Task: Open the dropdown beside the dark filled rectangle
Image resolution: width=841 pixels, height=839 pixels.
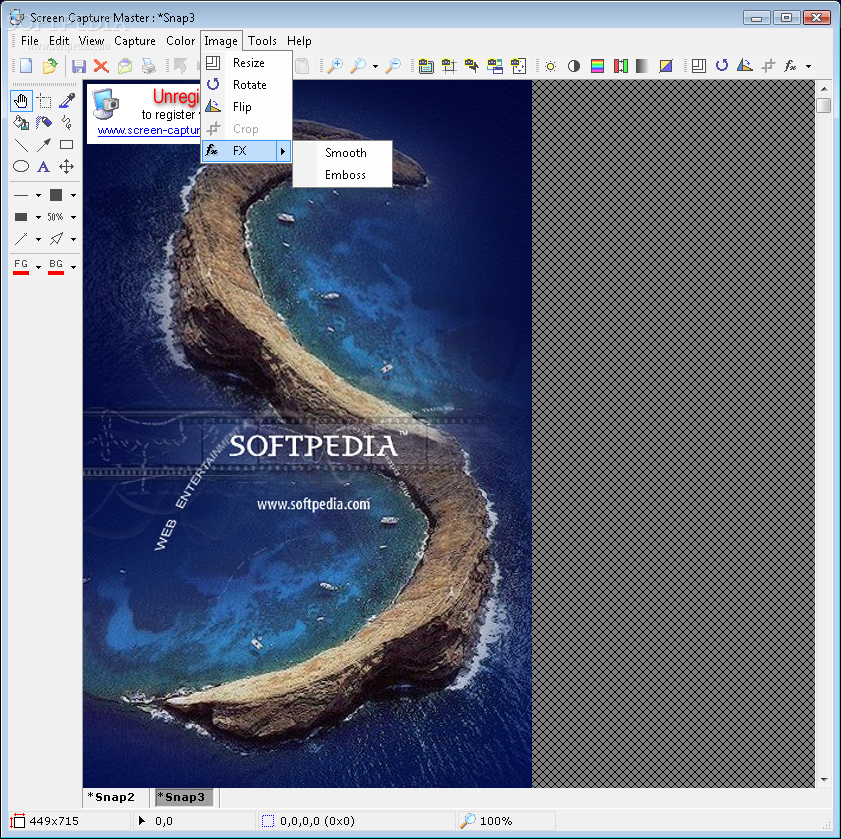Action: point(38,217)
